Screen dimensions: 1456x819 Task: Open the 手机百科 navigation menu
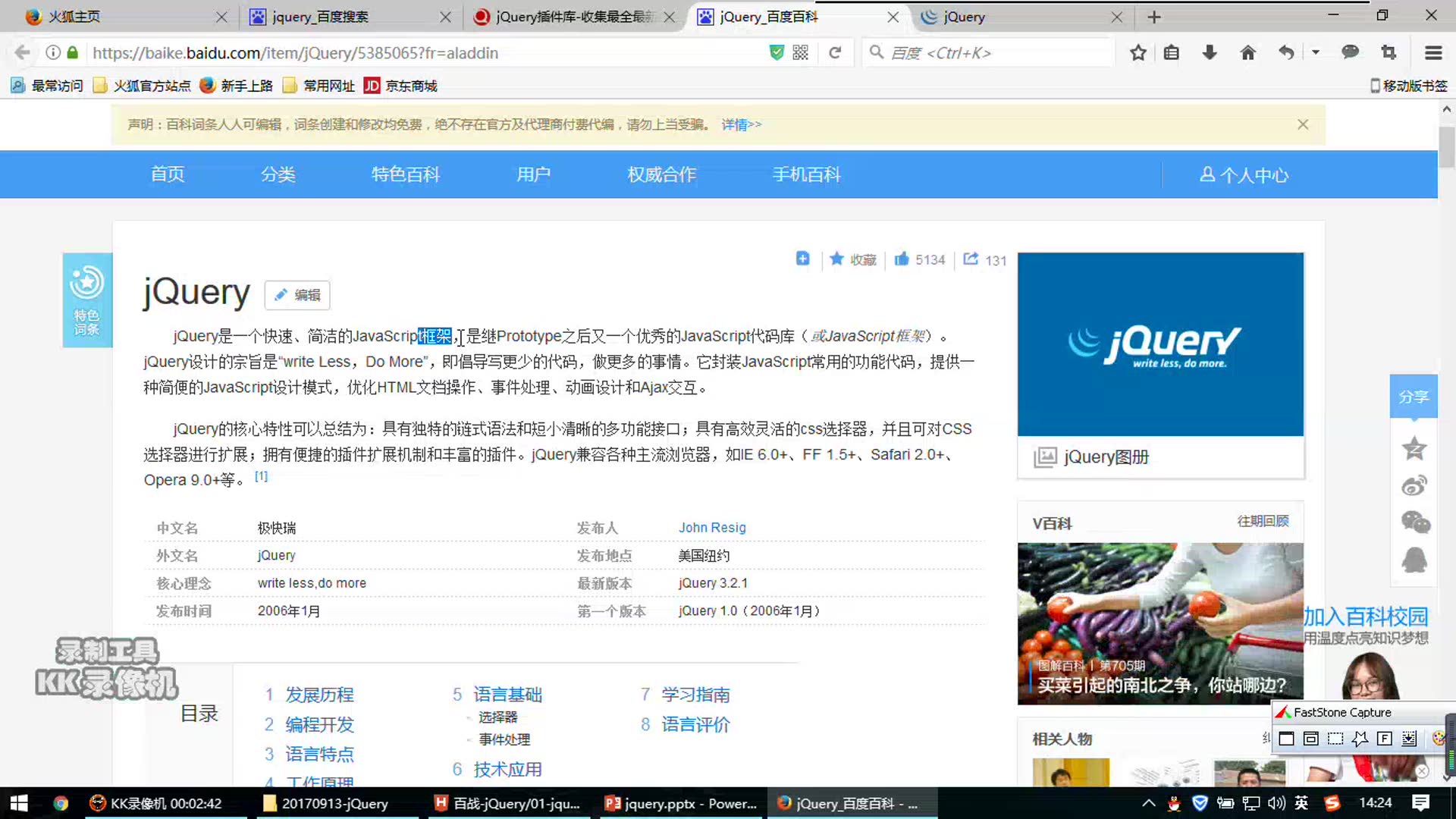pos(807,174)
